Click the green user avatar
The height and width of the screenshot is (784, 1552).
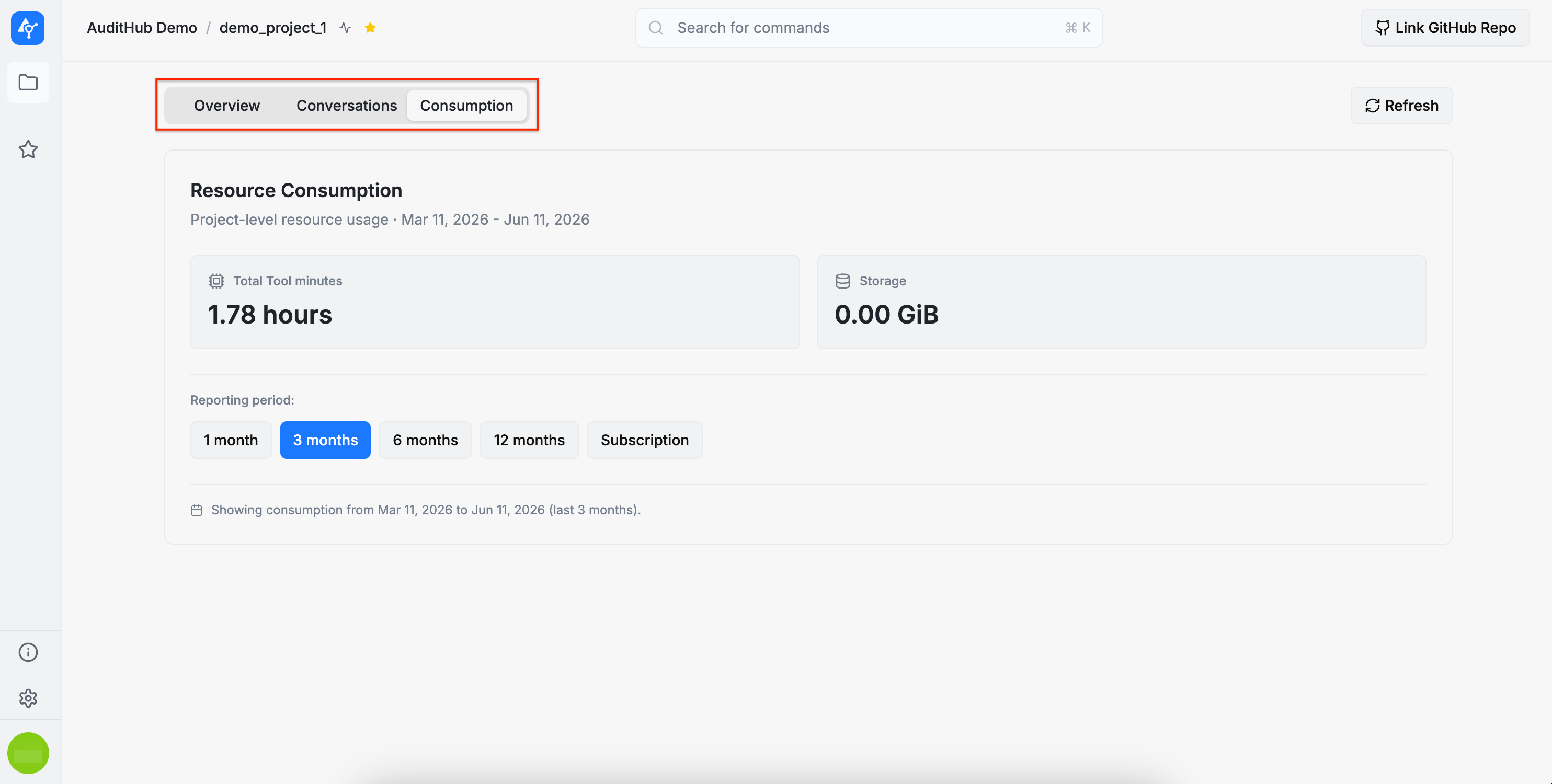tap(28, 753)
